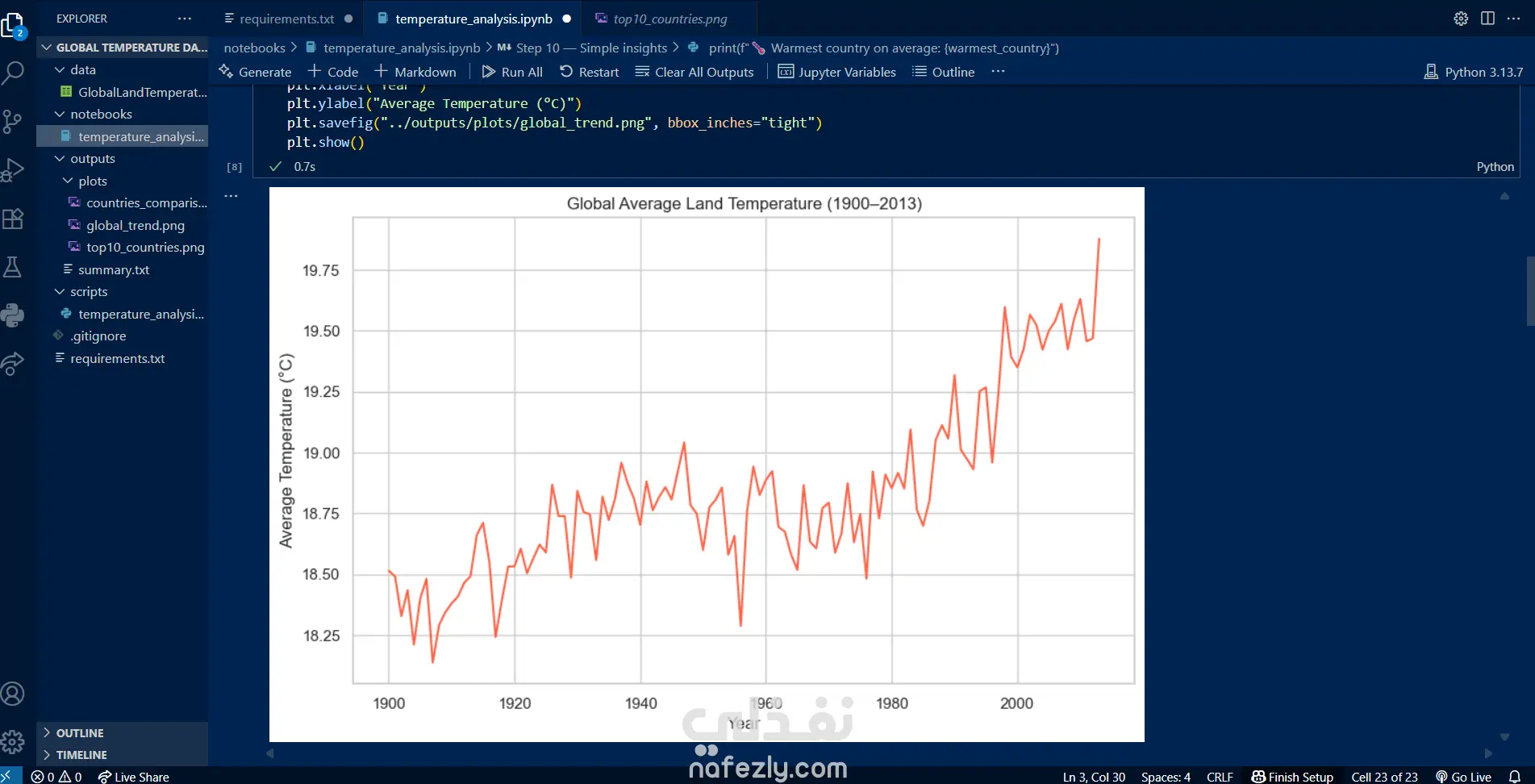The image size is (1535, 784).
Task: Open editor more actions at top right
Action: pyautogui.click(x=1513, y=19)
